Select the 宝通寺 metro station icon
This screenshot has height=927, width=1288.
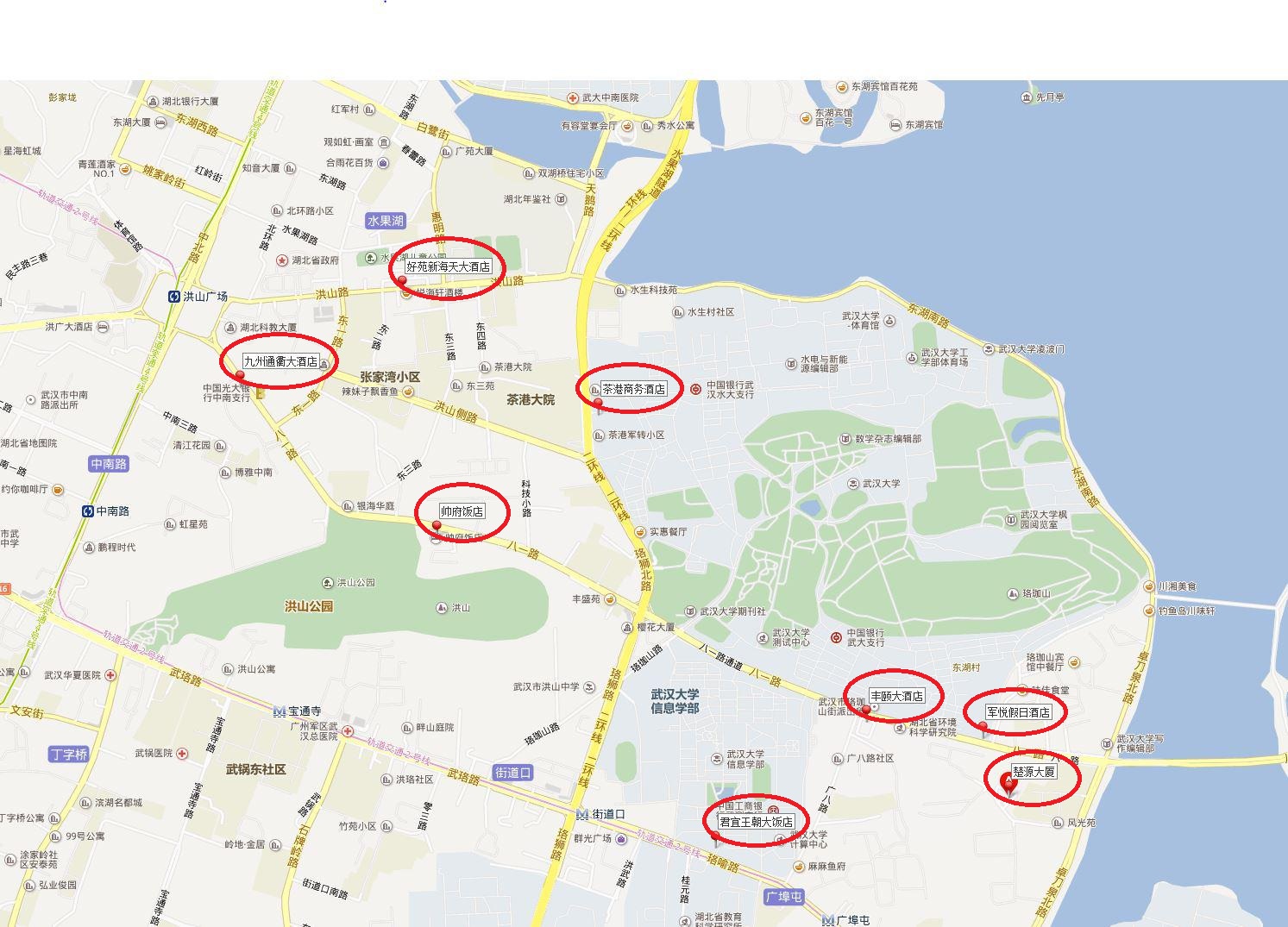pos(279,711)
